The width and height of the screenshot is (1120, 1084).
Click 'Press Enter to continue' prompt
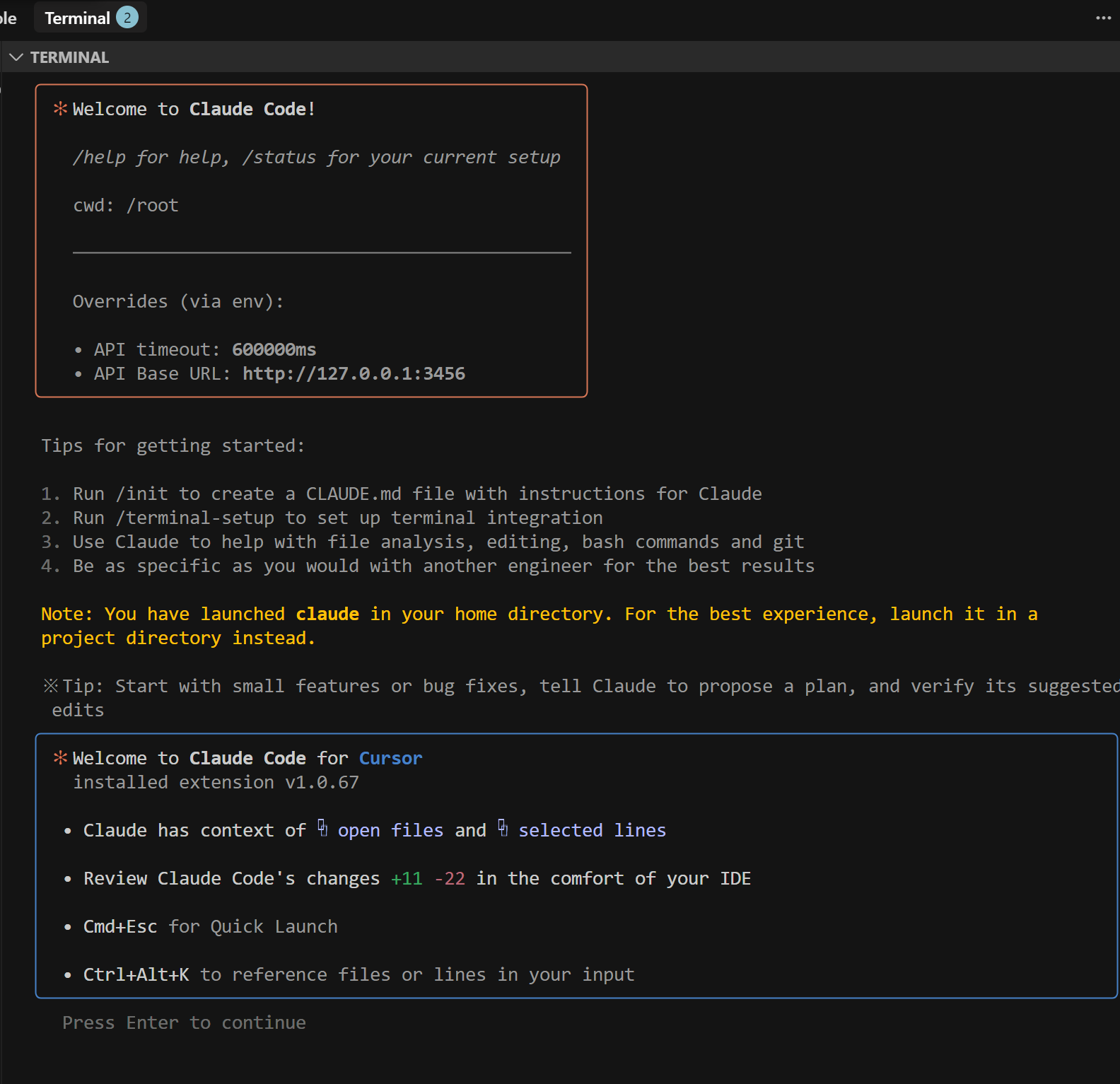click(184, 1022)
